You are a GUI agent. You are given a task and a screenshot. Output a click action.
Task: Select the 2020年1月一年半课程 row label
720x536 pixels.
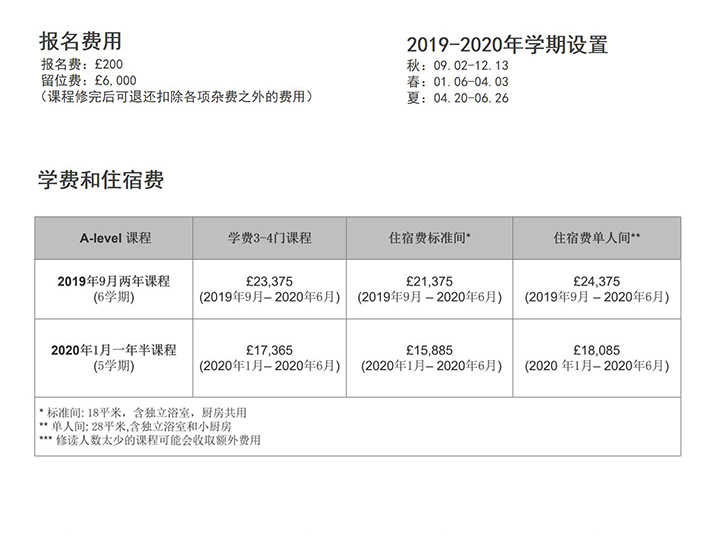(x=114, y=350)
